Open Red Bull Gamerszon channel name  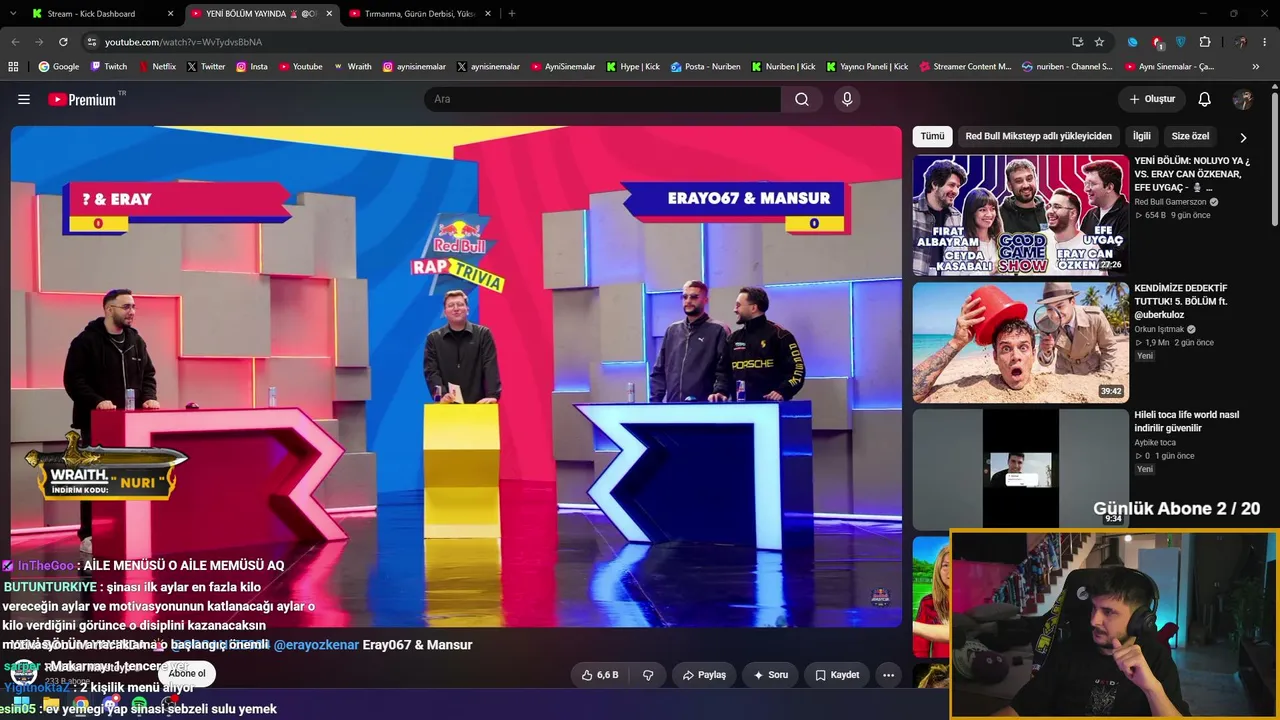pyautogui.click(x=1170, y=202)
